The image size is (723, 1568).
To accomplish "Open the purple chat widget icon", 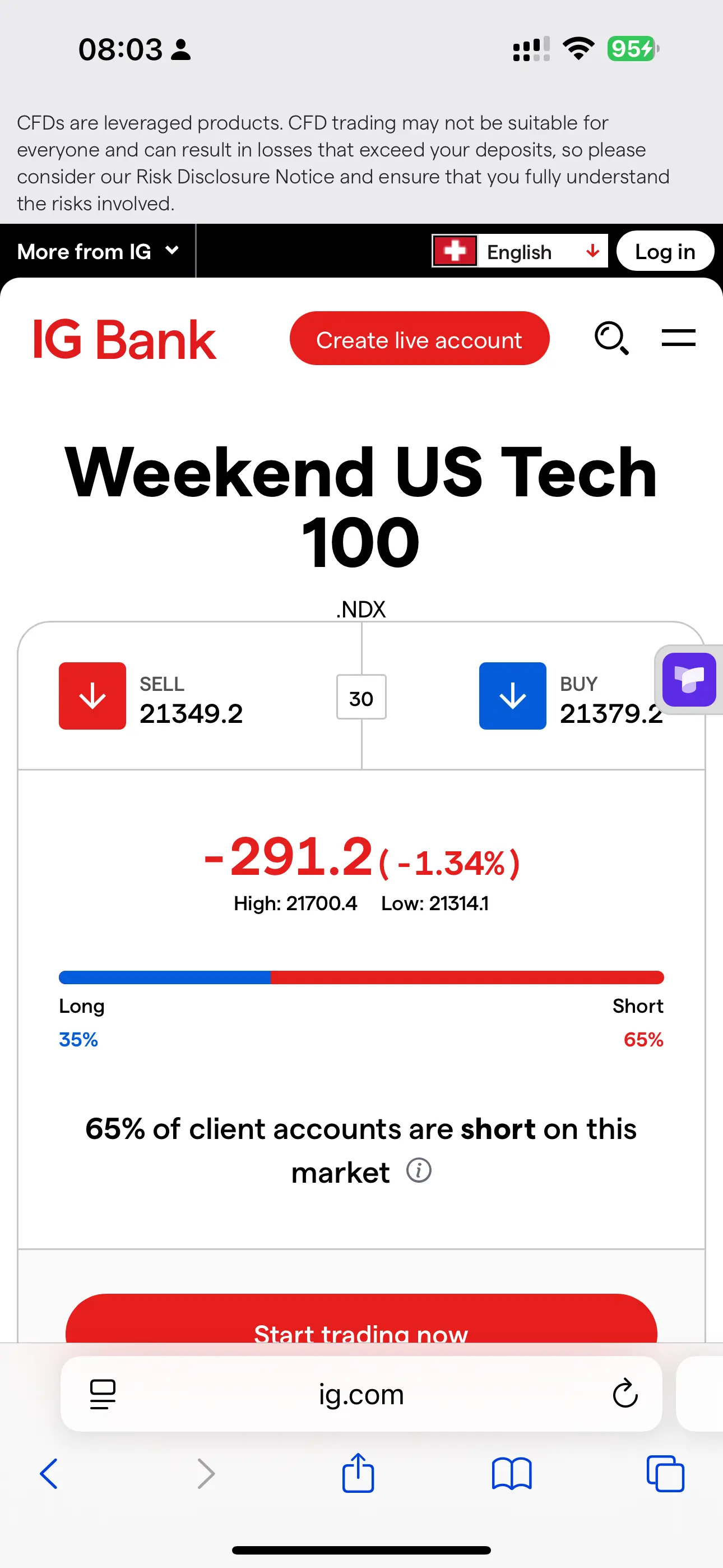I will 689,679.
